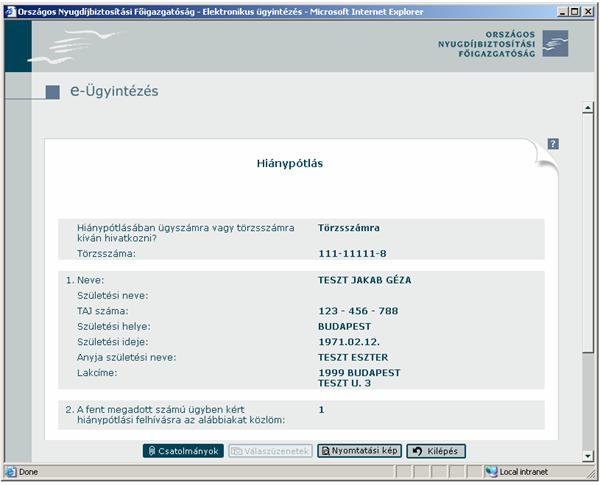Click the Születési neve label
Viewport: 600px width, 485px height.
112,296
